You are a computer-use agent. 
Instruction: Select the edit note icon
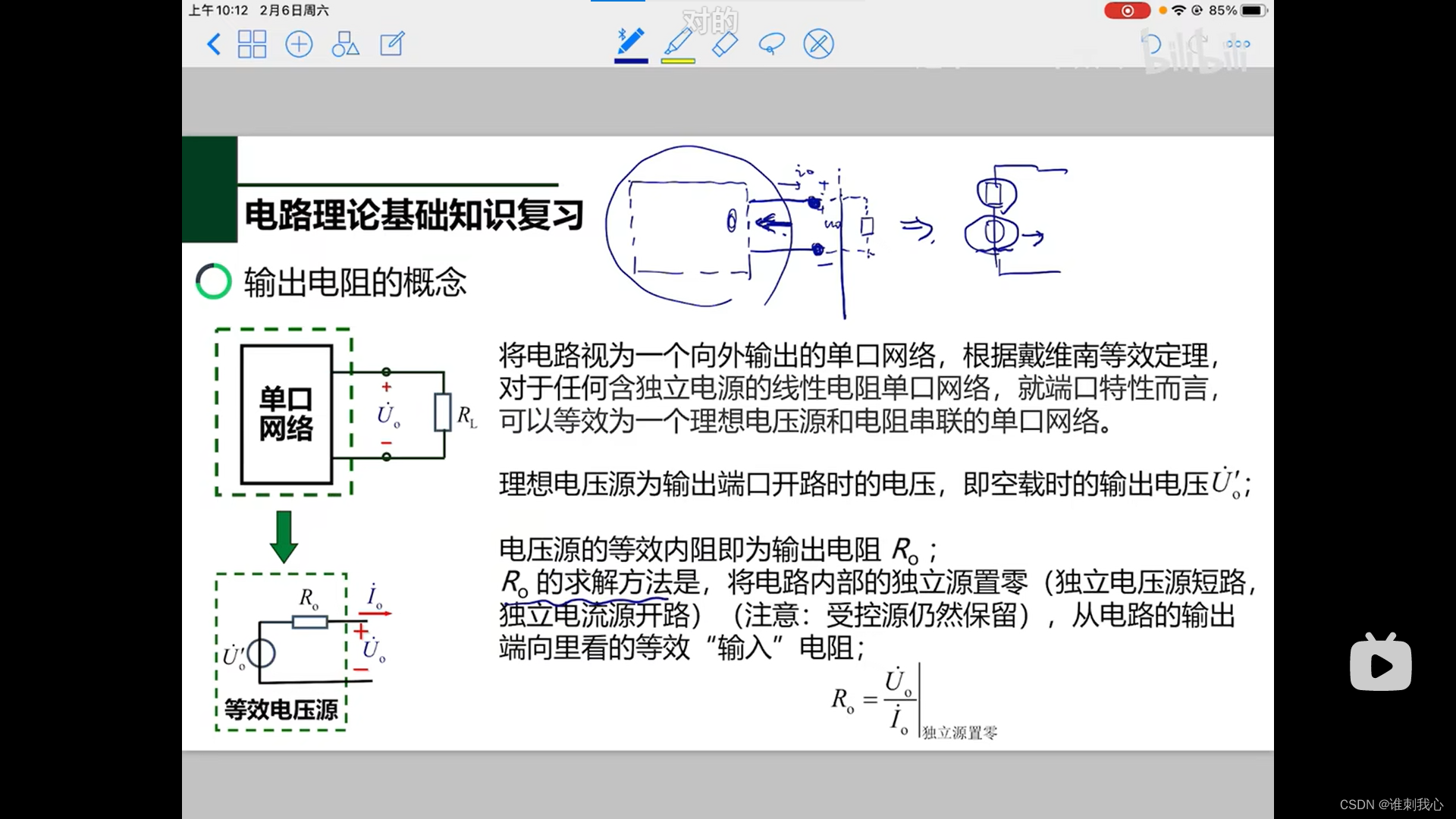click(x=392, y=44)
